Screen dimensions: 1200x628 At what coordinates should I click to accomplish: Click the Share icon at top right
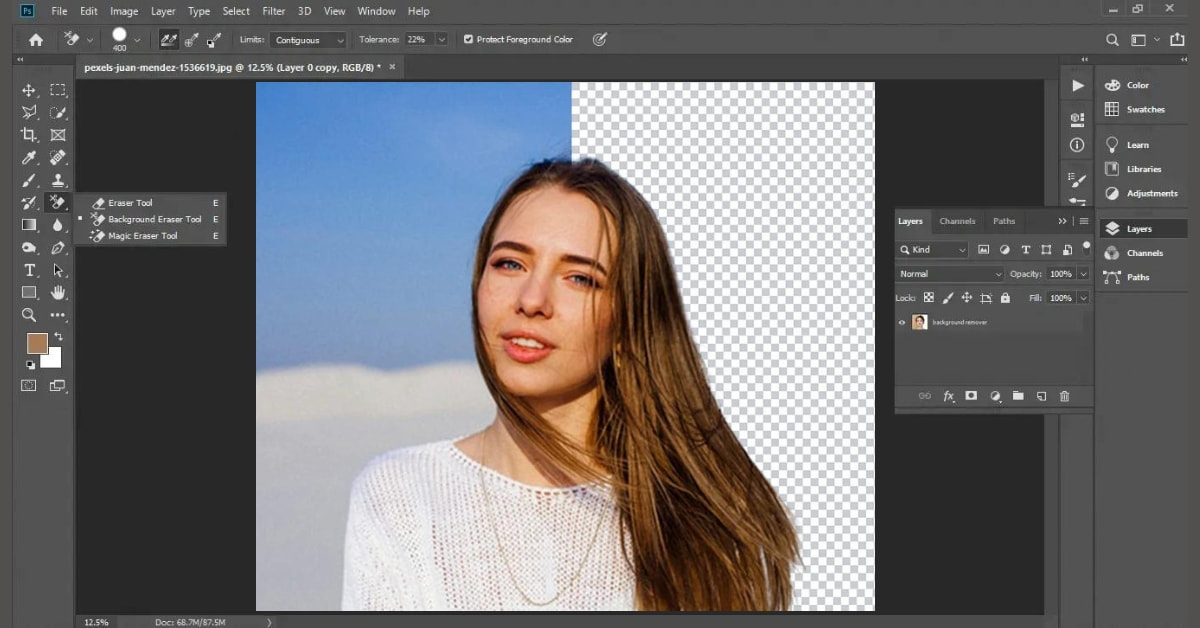pos(1178,40)
